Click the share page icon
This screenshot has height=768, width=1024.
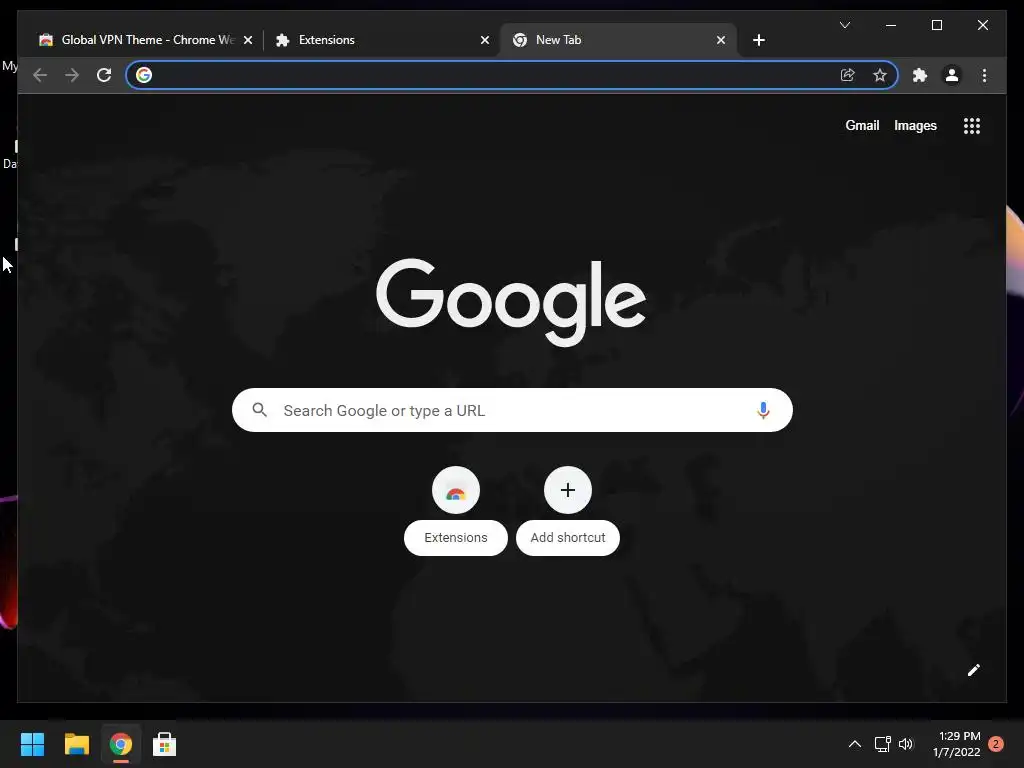click(x=848, y=75)
